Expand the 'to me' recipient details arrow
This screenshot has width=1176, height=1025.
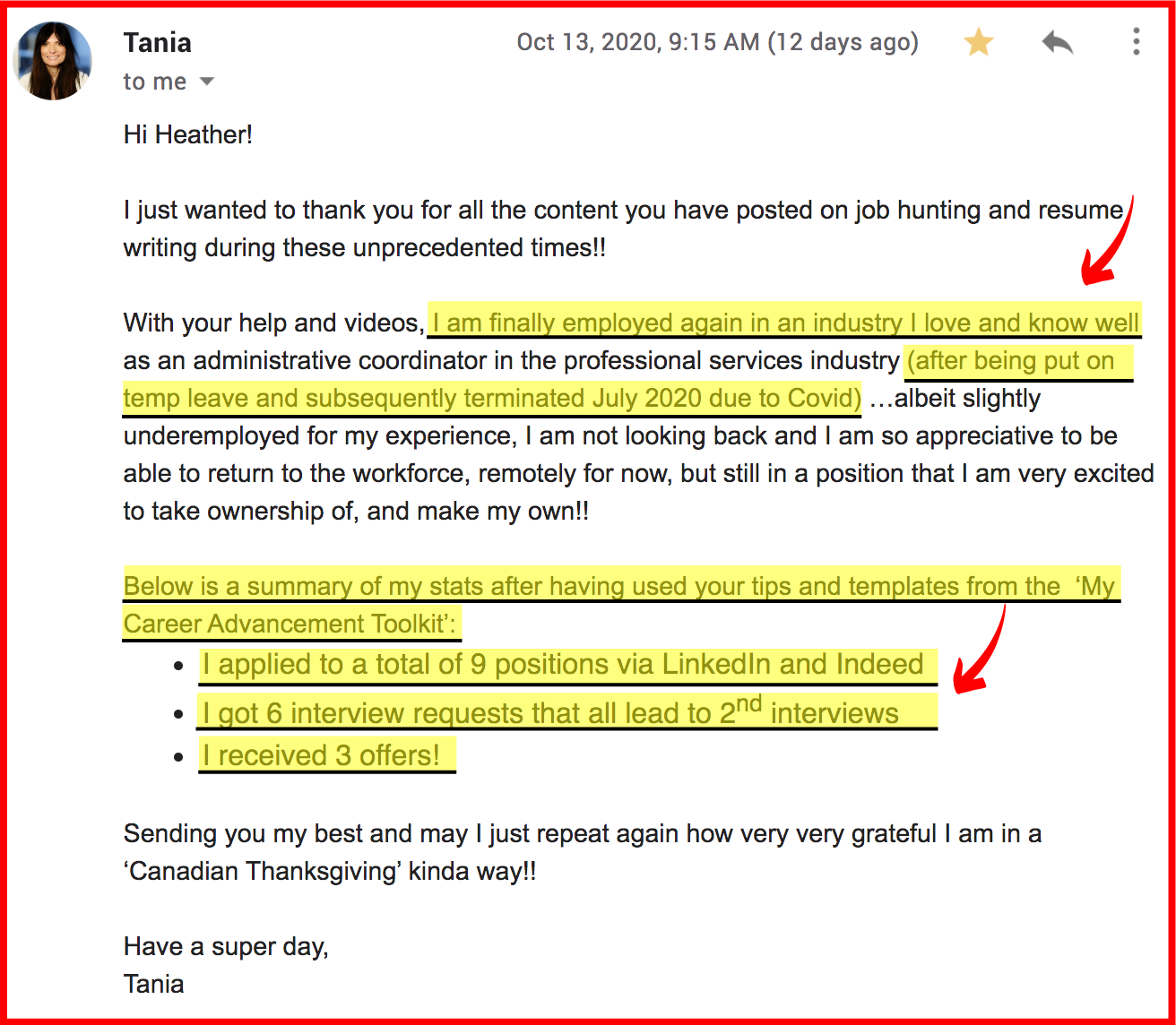[x=206, y=82]
